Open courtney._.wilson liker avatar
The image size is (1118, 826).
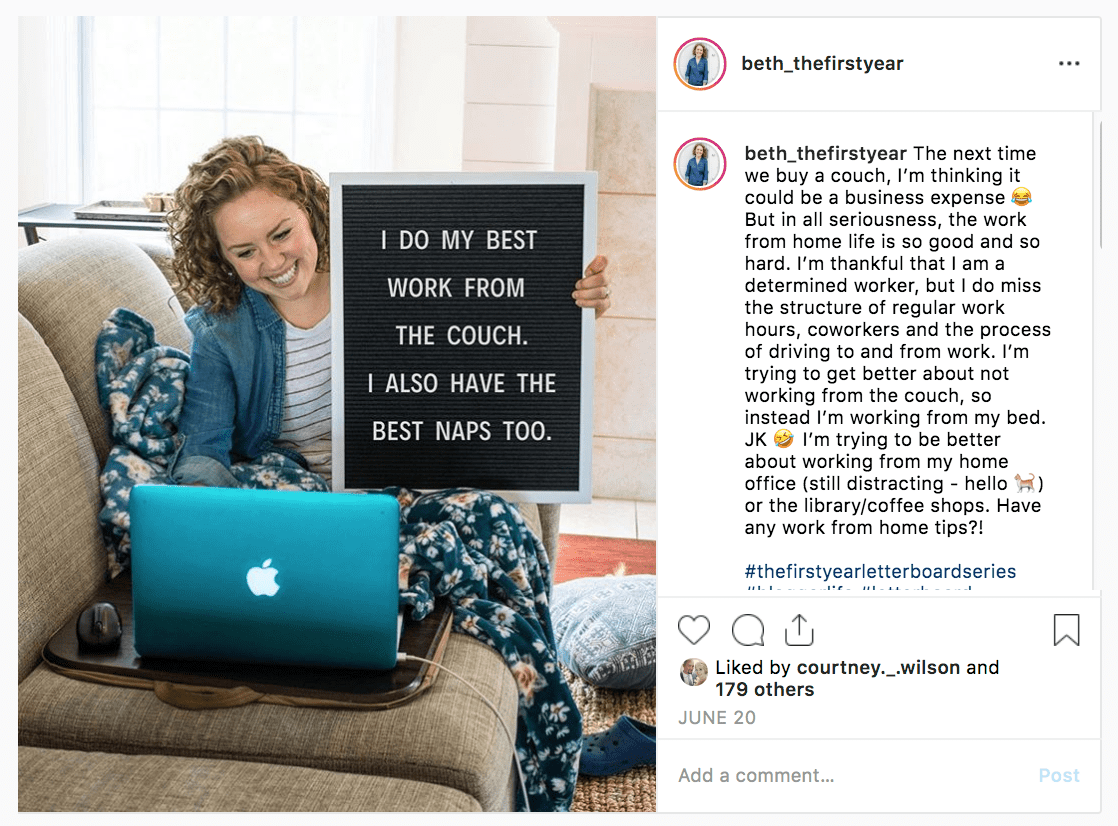tap(693, 672)
